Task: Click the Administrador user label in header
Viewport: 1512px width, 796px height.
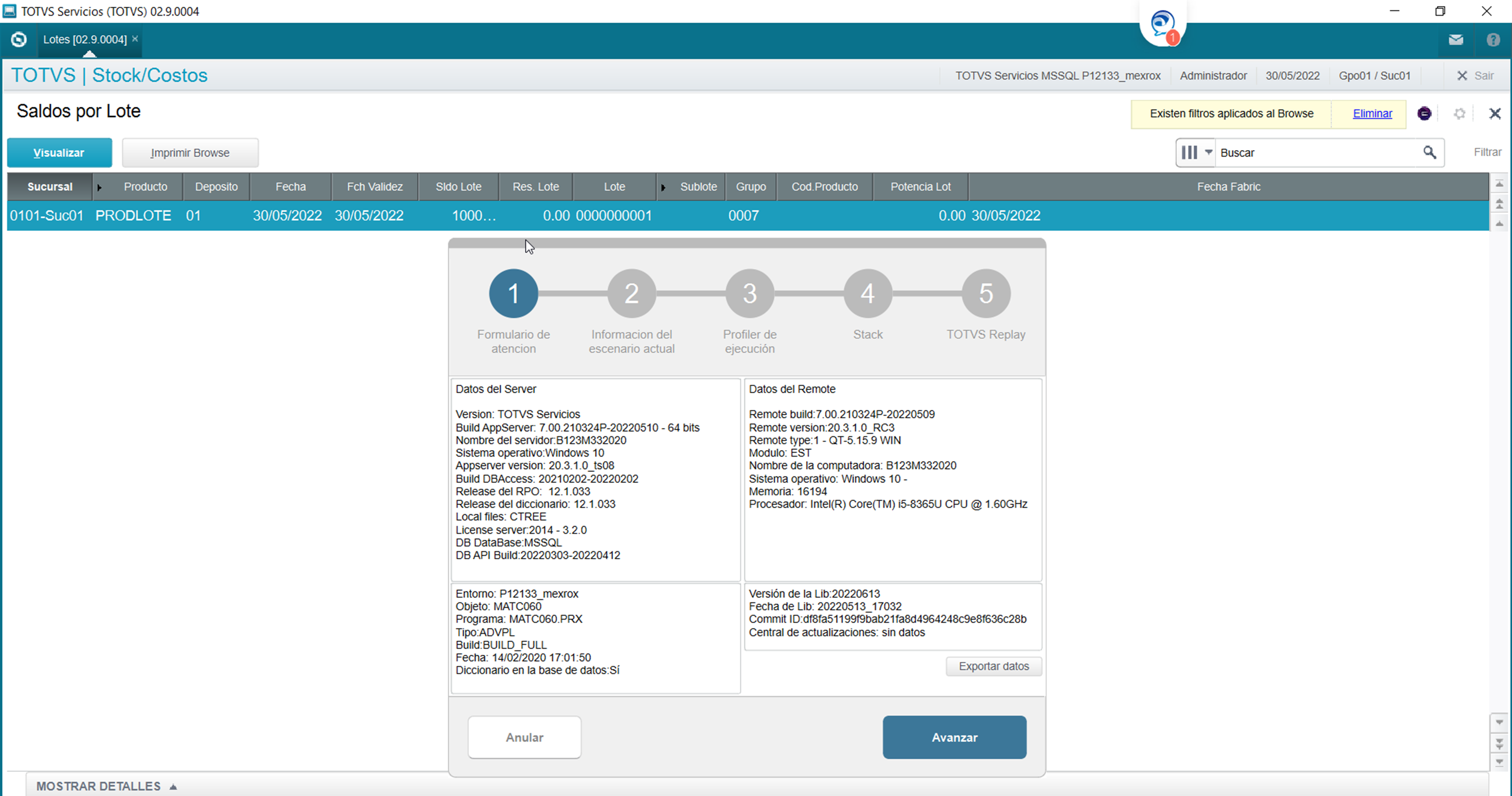Action: 1213,76
